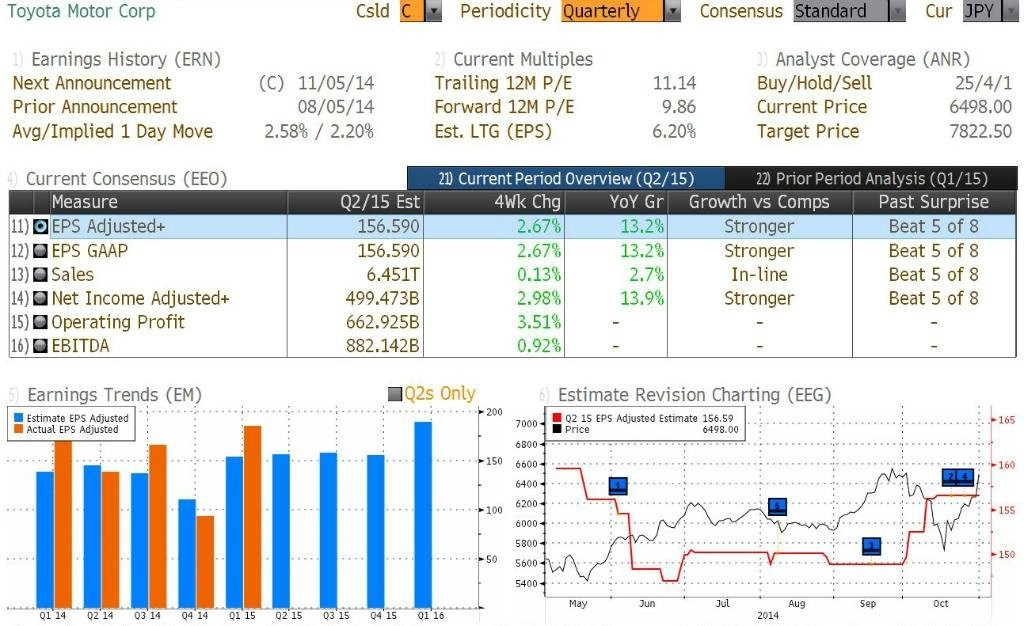Click the red EPS Adjusted Estimate legend swatch
This screenshot has height=626, width=1024.
click(556, 418)
